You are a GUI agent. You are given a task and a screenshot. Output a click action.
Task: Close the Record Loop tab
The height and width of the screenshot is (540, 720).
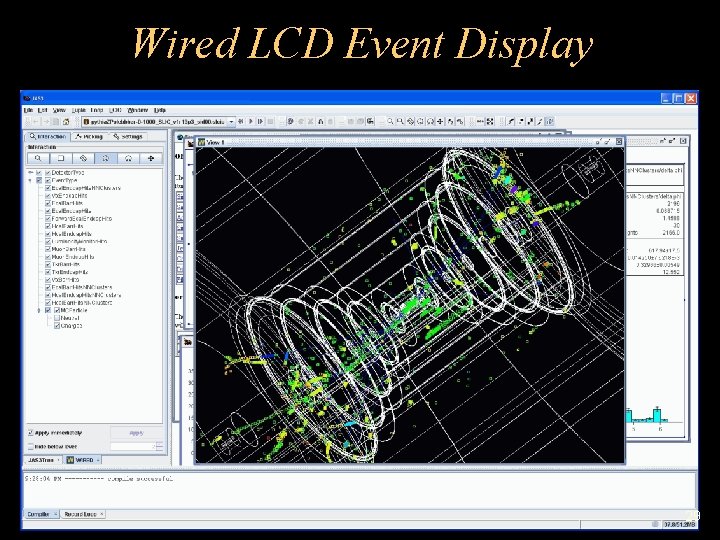(x=101, y=514)
